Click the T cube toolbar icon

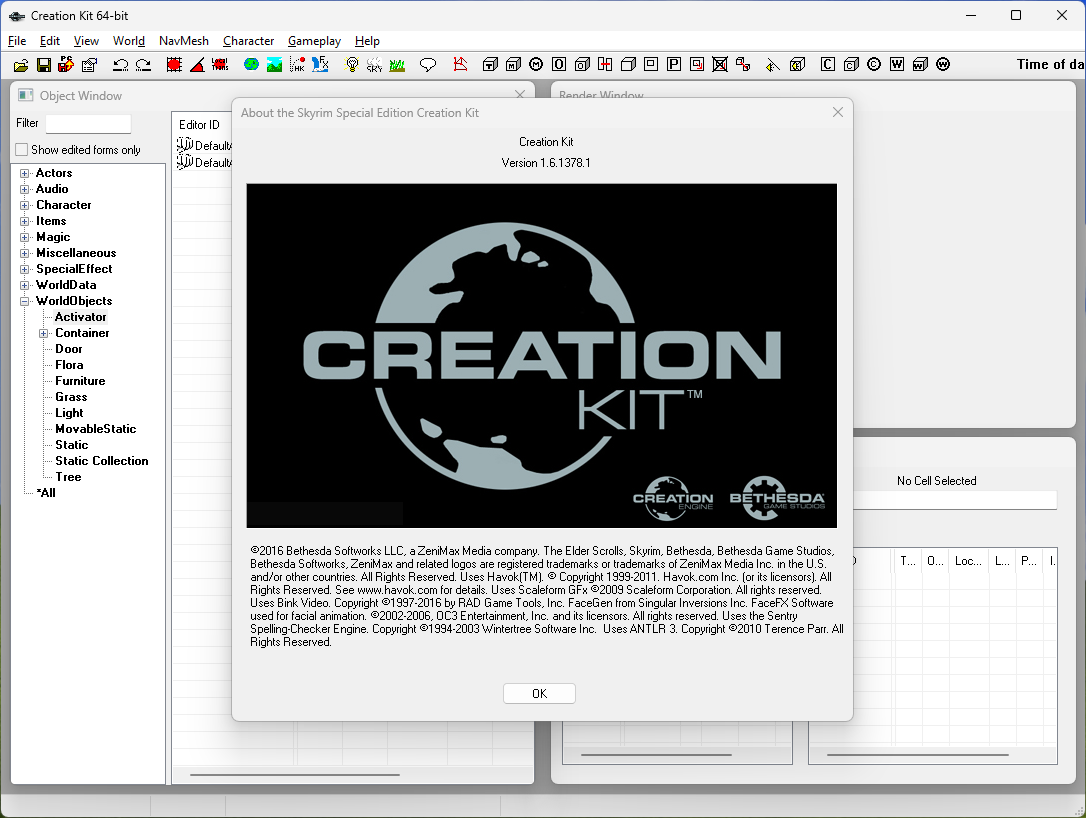pyautogui.click(x=490, y=64)
